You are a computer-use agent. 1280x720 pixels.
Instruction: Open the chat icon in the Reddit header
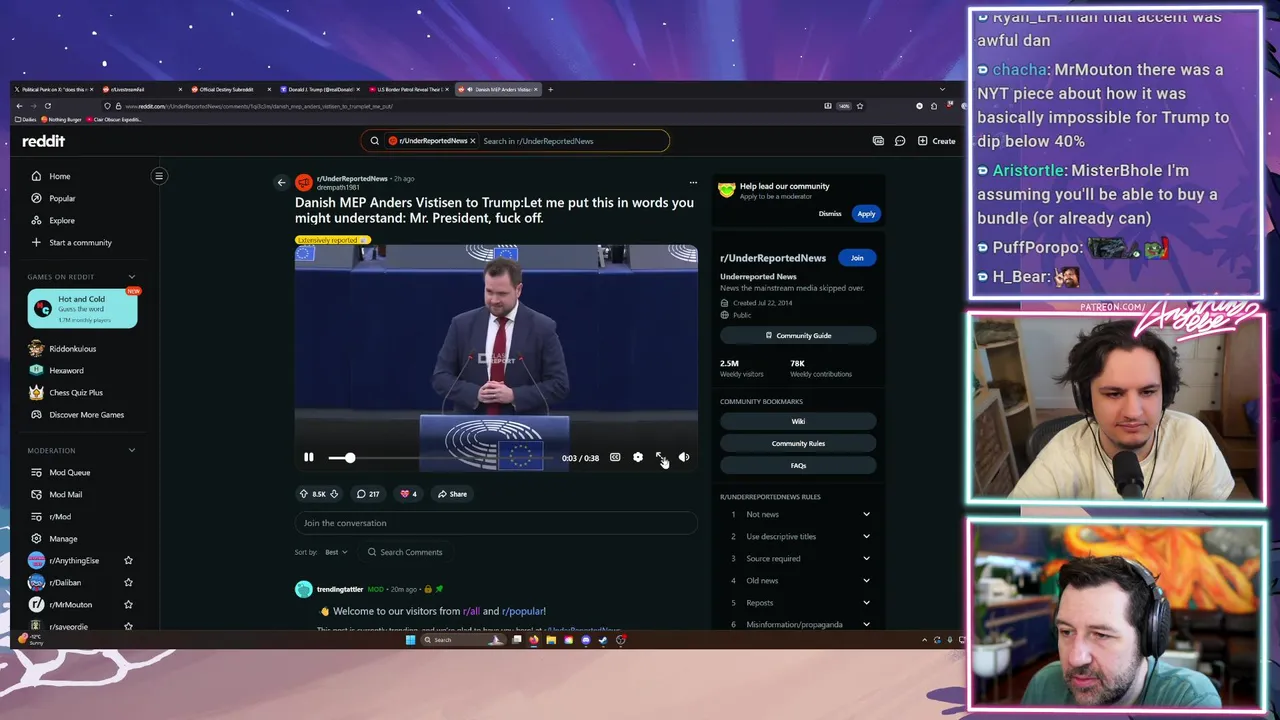tap(900, 141)
